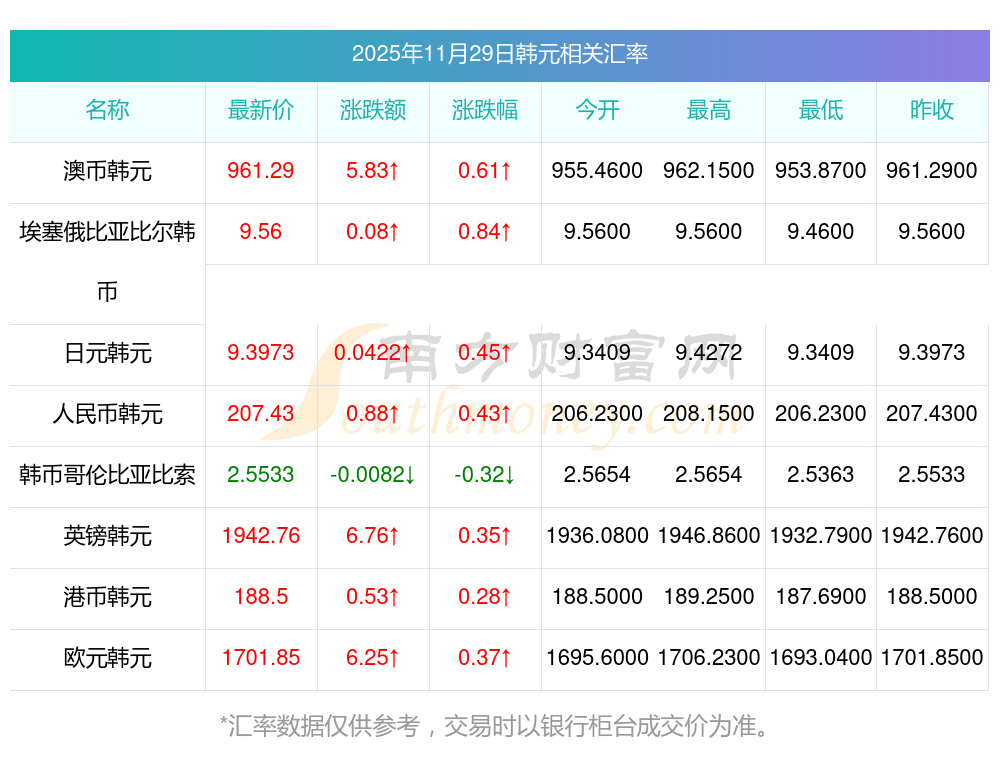Click the 日元韩元 row name
Screen dimensions: 1000x757
pyautogui.click(x=107, y=353)
